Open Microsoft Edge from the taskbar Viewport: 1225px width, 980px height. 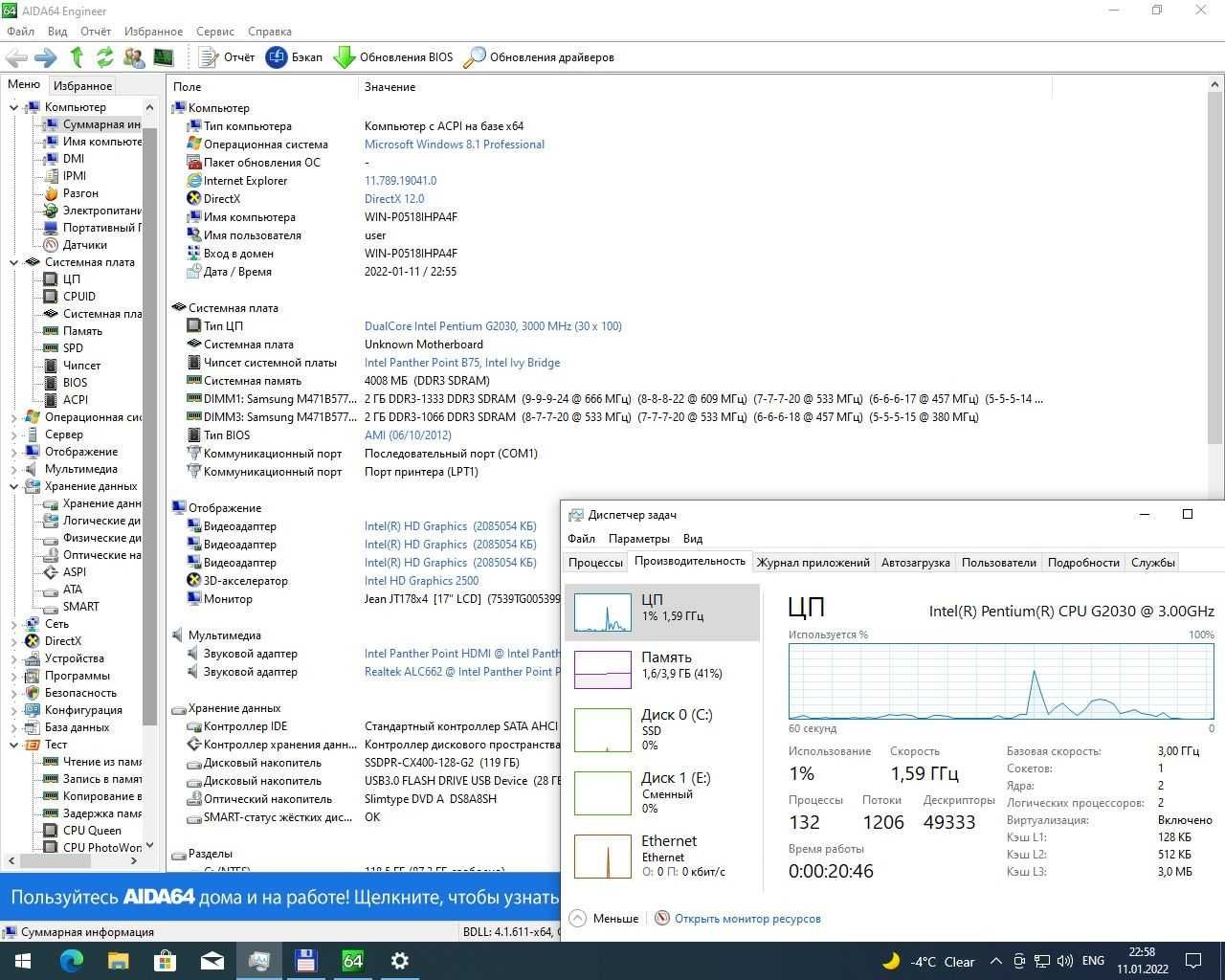[72, 961]
